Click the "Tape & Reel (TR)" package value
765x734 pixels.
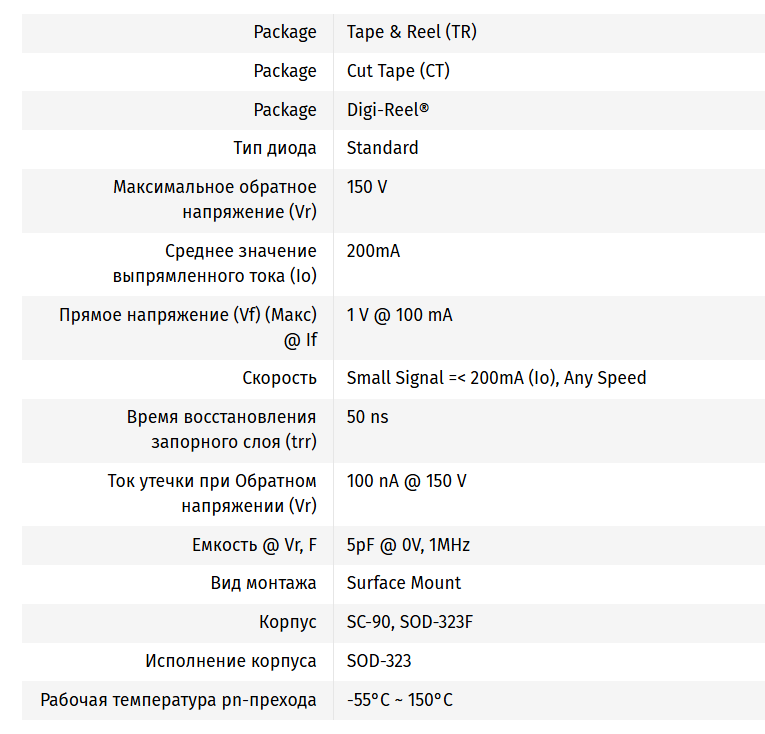point(411,32)
